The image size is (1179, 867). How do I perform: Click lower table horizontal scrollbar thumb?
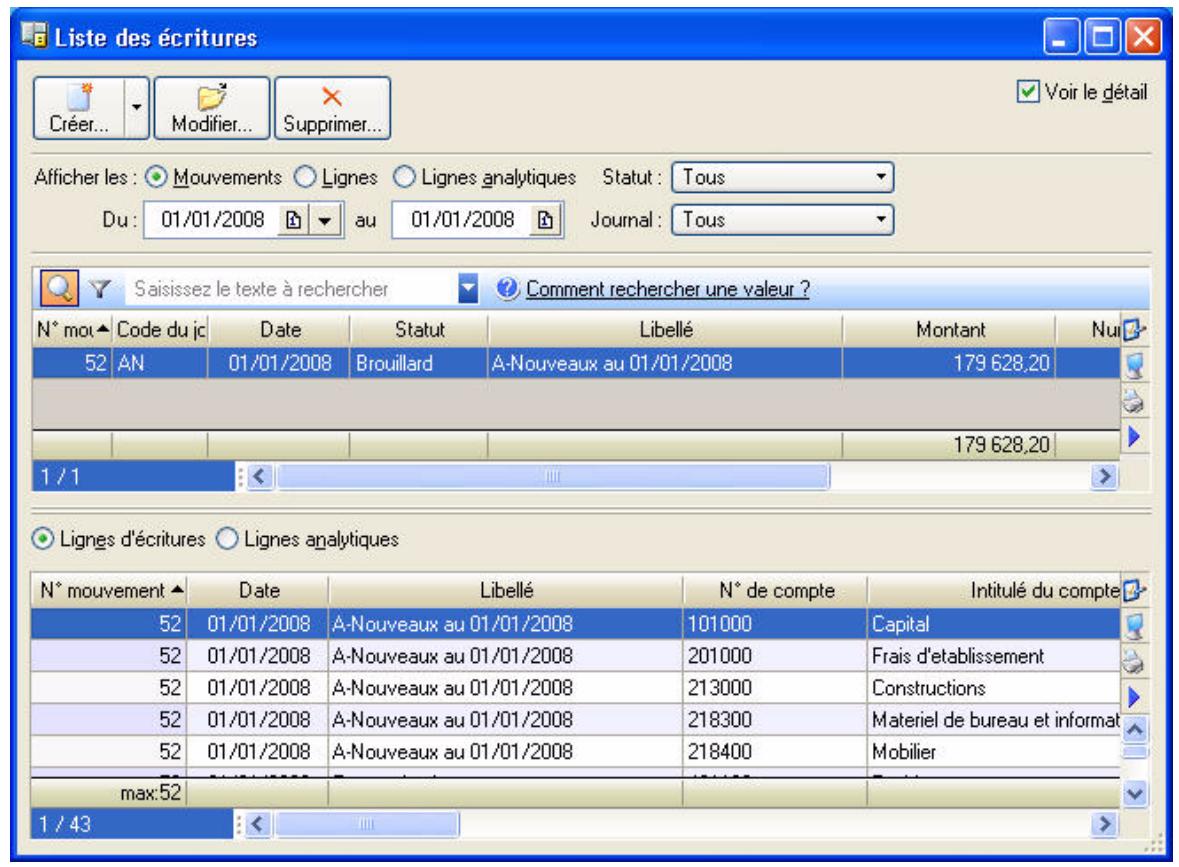click(x=367, y=824)
